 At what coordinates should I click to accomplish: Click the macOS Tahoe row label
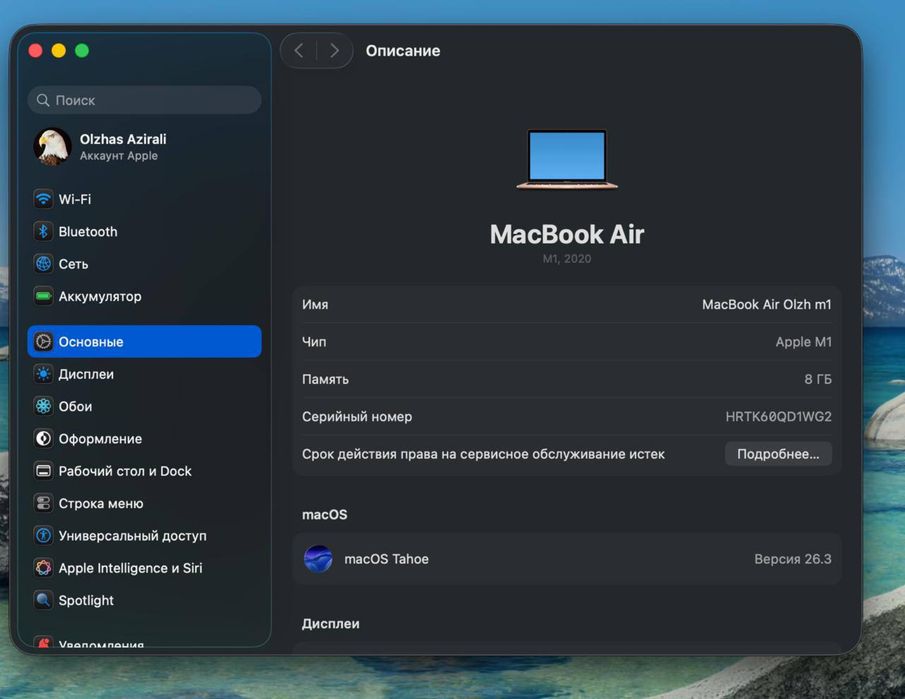tap(386, 559)
